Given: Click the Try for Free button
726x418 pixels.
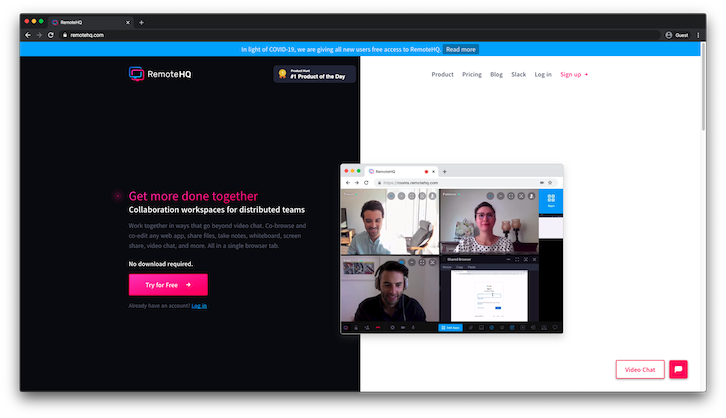Looking at the screenshot, I should [x=168, y=284].
